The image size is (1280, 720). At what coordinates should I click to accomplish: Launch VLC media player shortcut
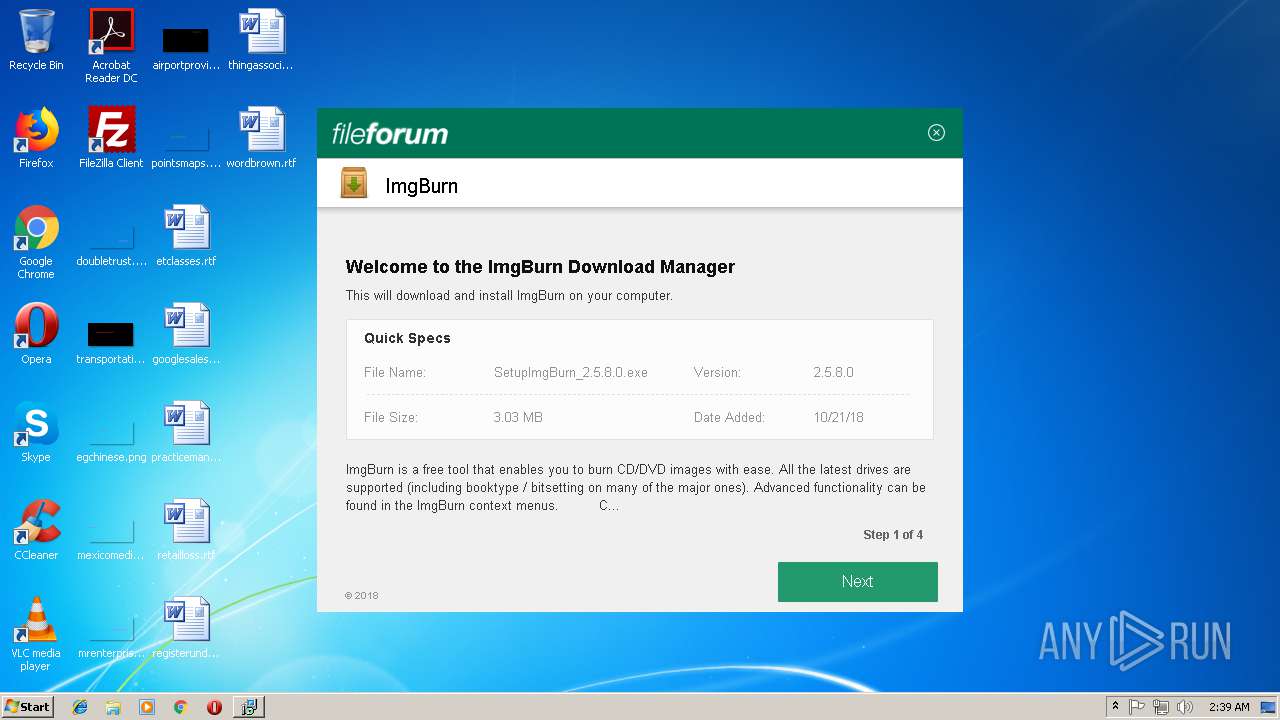tap(36, 634)
